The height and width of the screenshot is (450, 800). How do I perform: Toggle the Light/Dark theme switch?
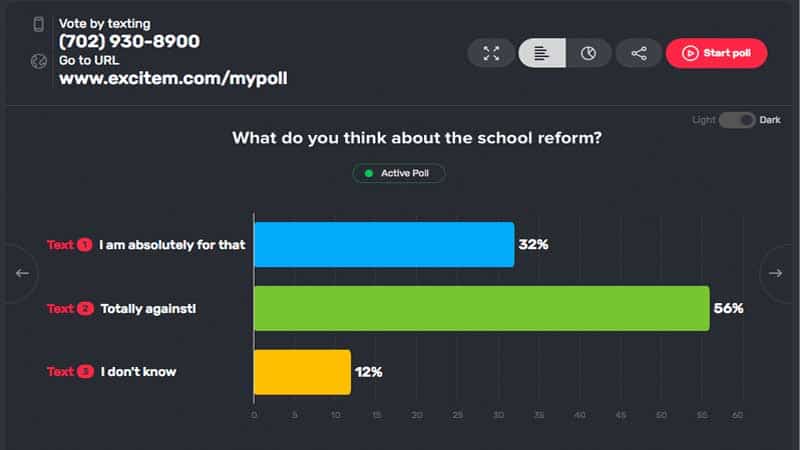click(737, 120)
